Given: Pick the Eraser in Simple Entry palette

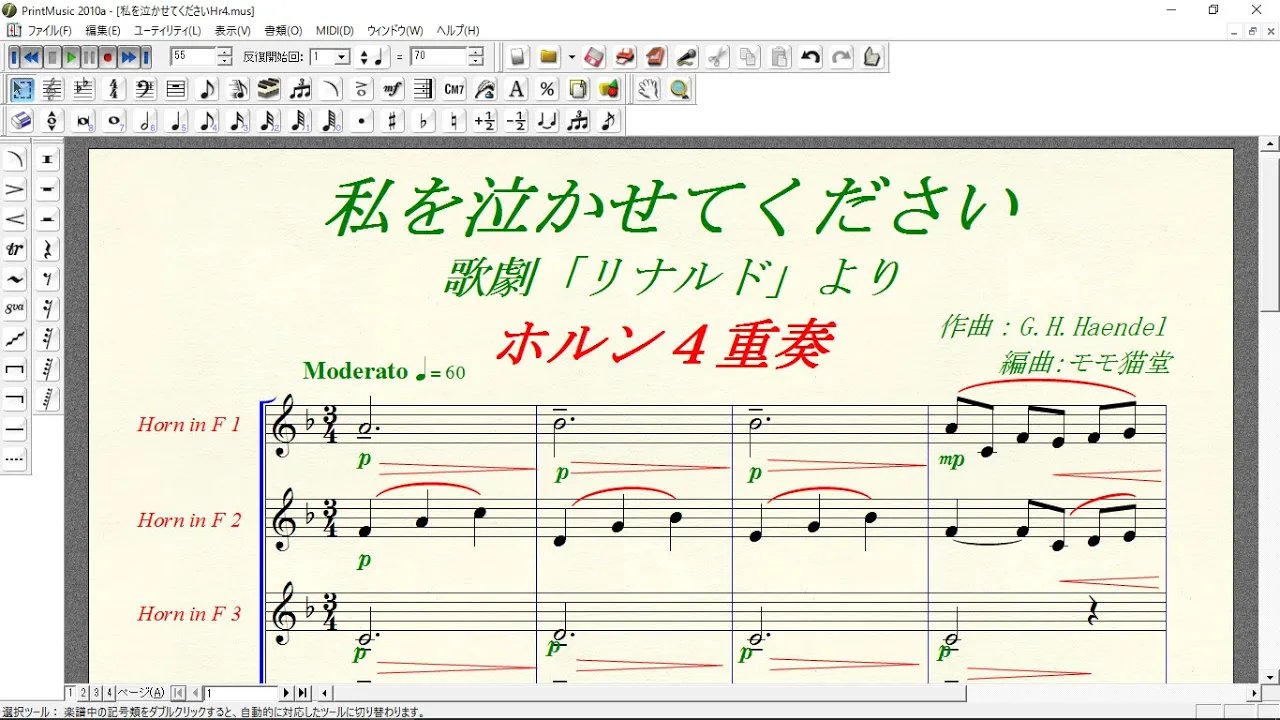Looking at the screenshot, I should pos(21,121).
